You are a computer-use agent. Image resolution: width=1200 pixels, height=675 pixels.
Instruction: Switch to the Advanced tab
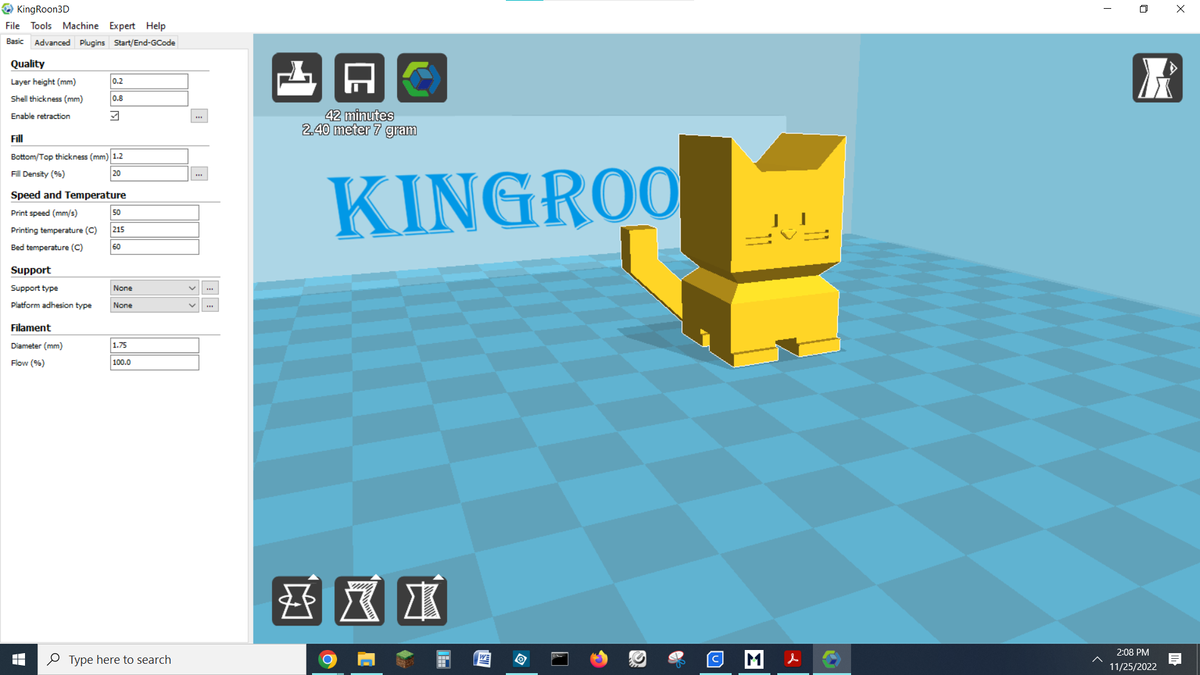[x=52, y=42]
